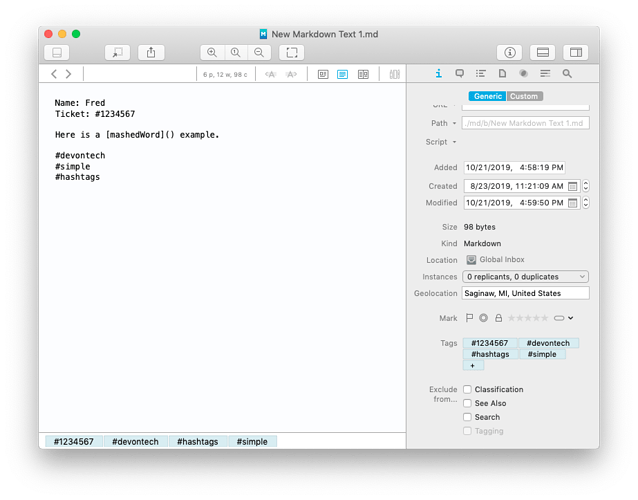Select the #1234567 tag in inspector

tap(490, 343)
